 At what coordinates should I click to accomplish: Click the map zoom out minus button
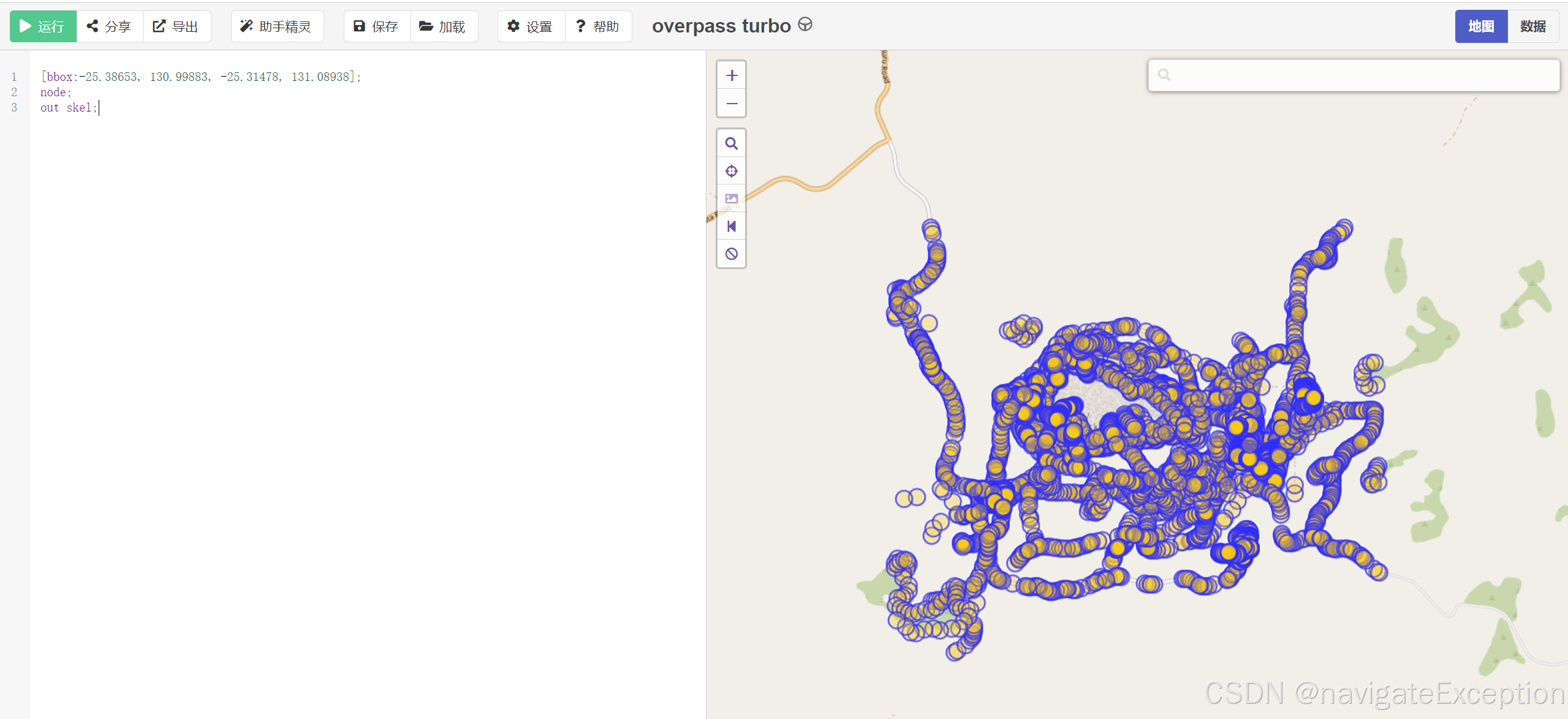coord(731,104)
